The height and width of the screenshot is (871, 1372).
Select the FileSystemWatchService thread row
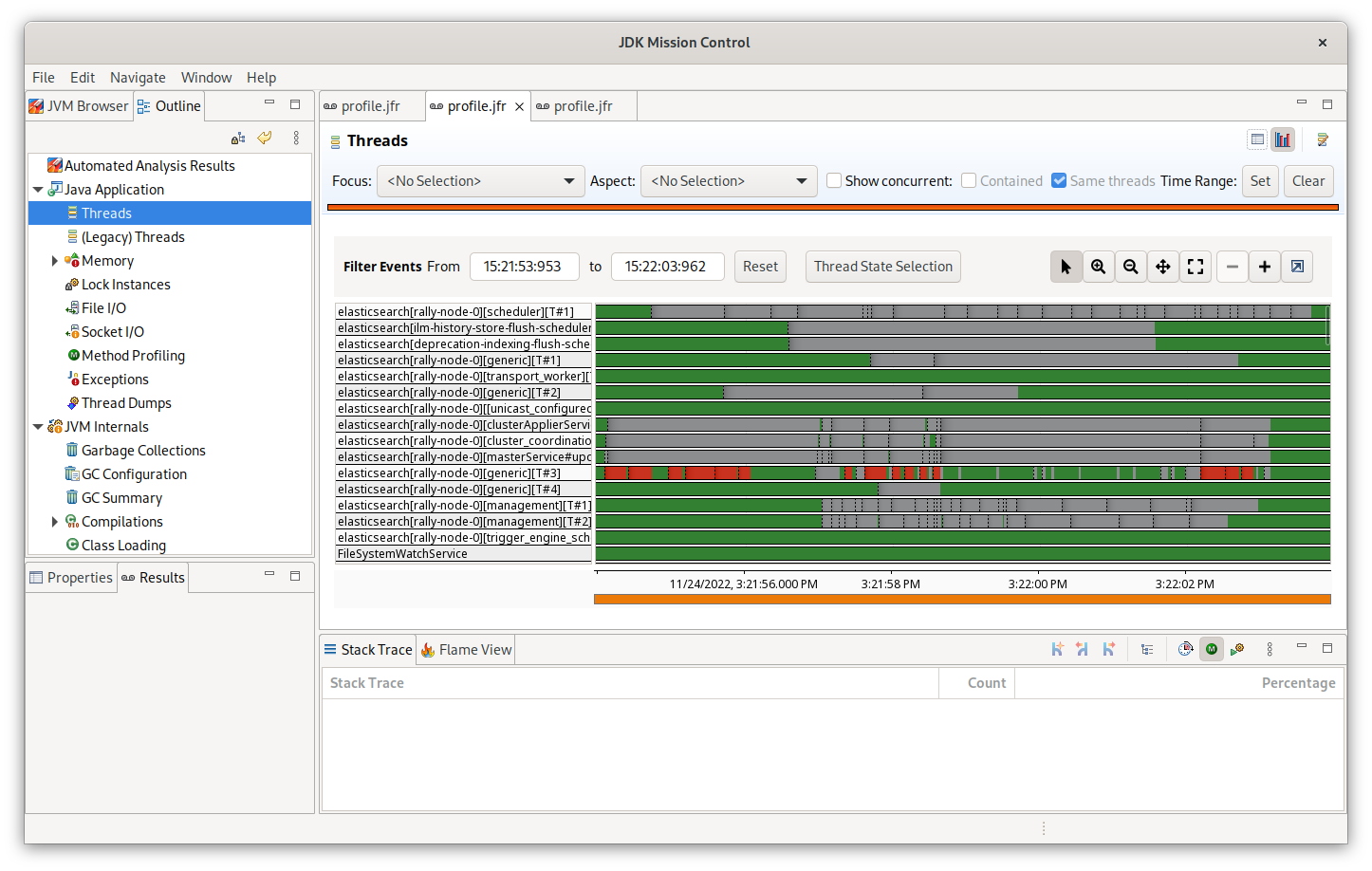(463, 554)
